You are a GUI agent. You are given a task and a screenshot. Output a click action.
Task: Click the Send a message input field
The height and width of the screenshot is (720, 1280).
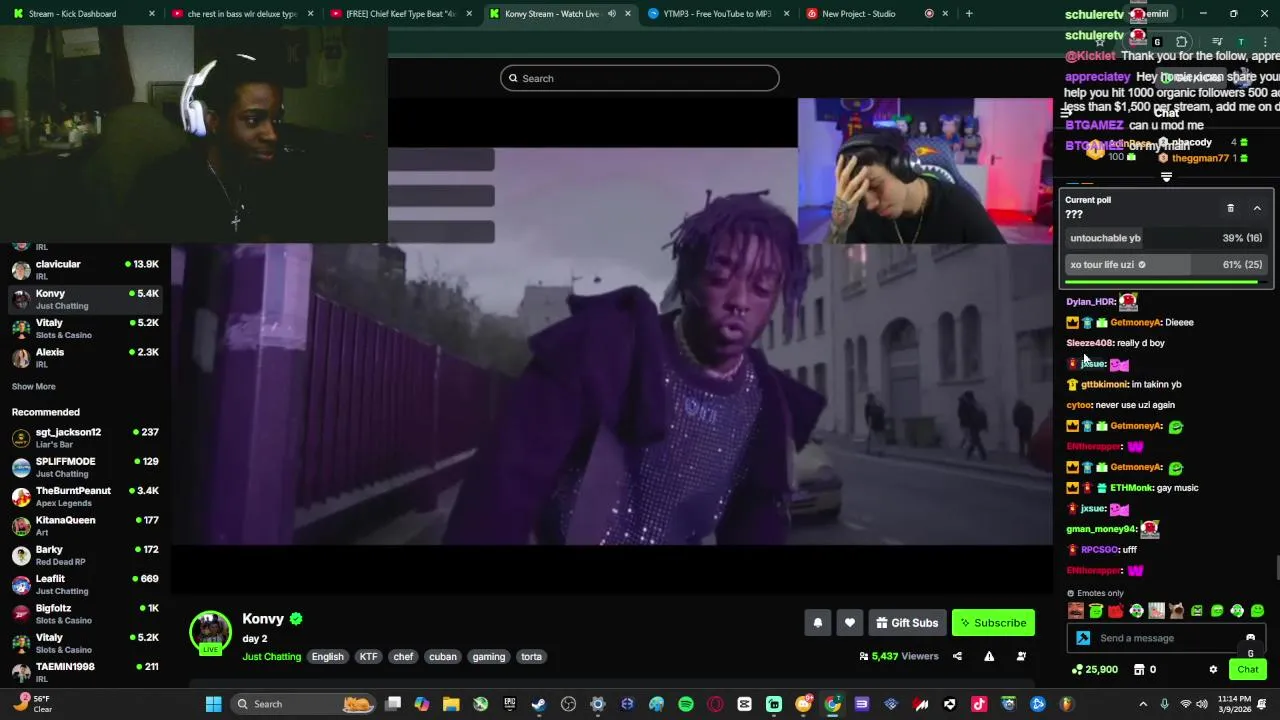click(1166, 638)
